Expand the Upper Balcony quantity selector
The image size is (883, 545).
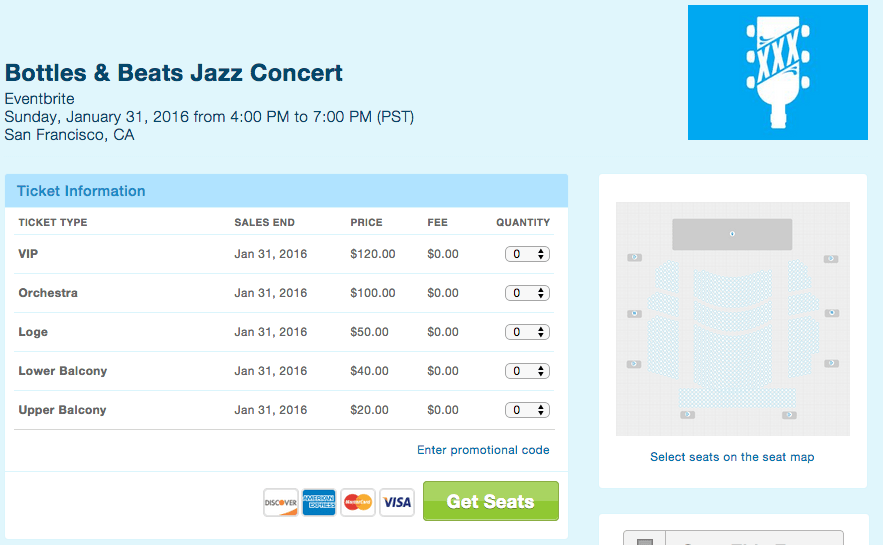pos(527,410)
